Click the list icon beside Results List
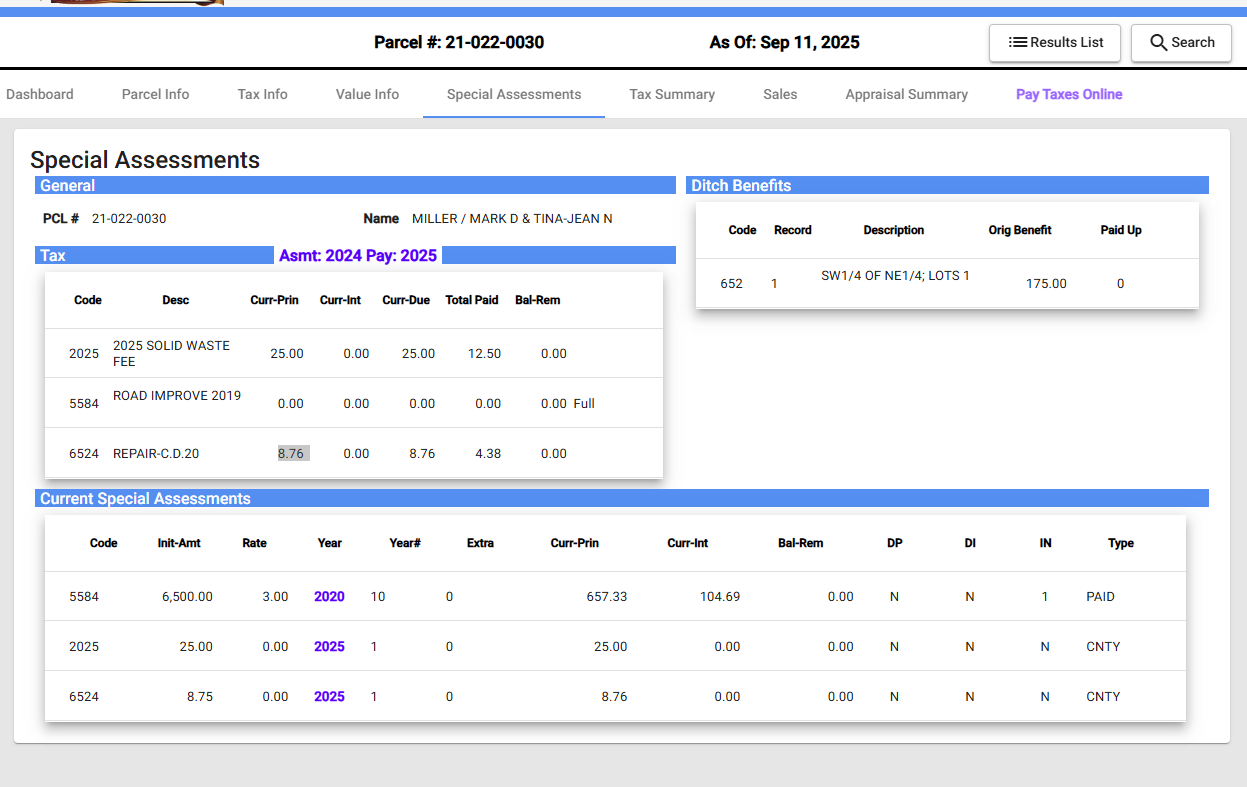The height and width of the screenshot is (787, 1247). click(x=1018, y=43)
